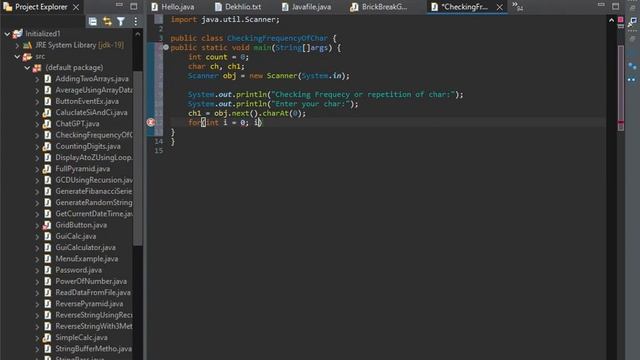This screenshot has height=360, width=640.
Task: Expand the GuiCalc.java node
Action: [x=37, y=237]
